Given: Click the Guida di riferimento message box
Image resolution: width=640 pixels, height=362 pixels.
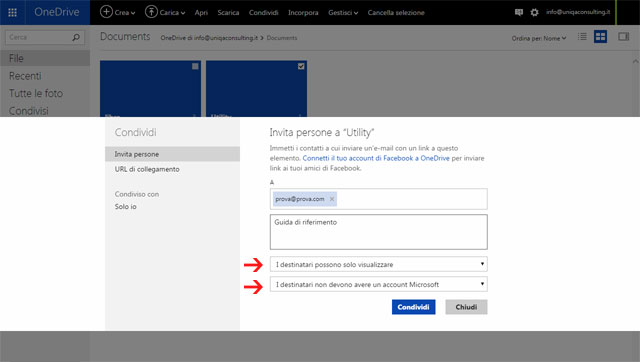Looking at the screenshot, I should (x=378, y=232).
